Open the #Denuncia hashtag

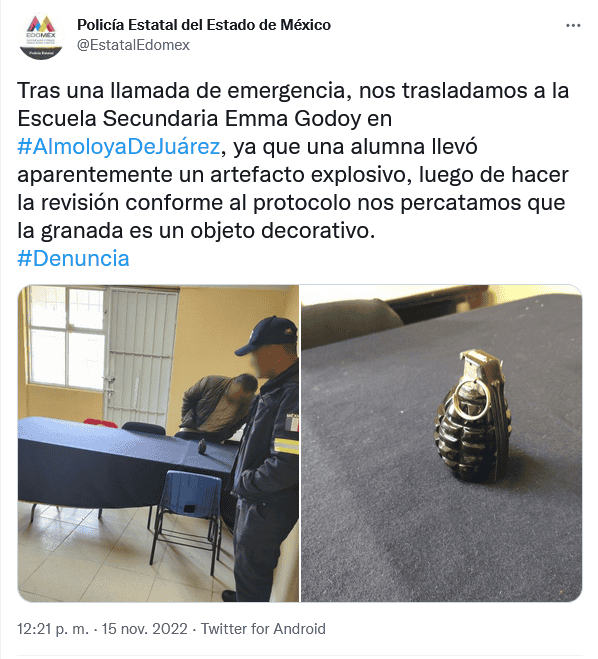pyautogui.click(x=73, y=258)
